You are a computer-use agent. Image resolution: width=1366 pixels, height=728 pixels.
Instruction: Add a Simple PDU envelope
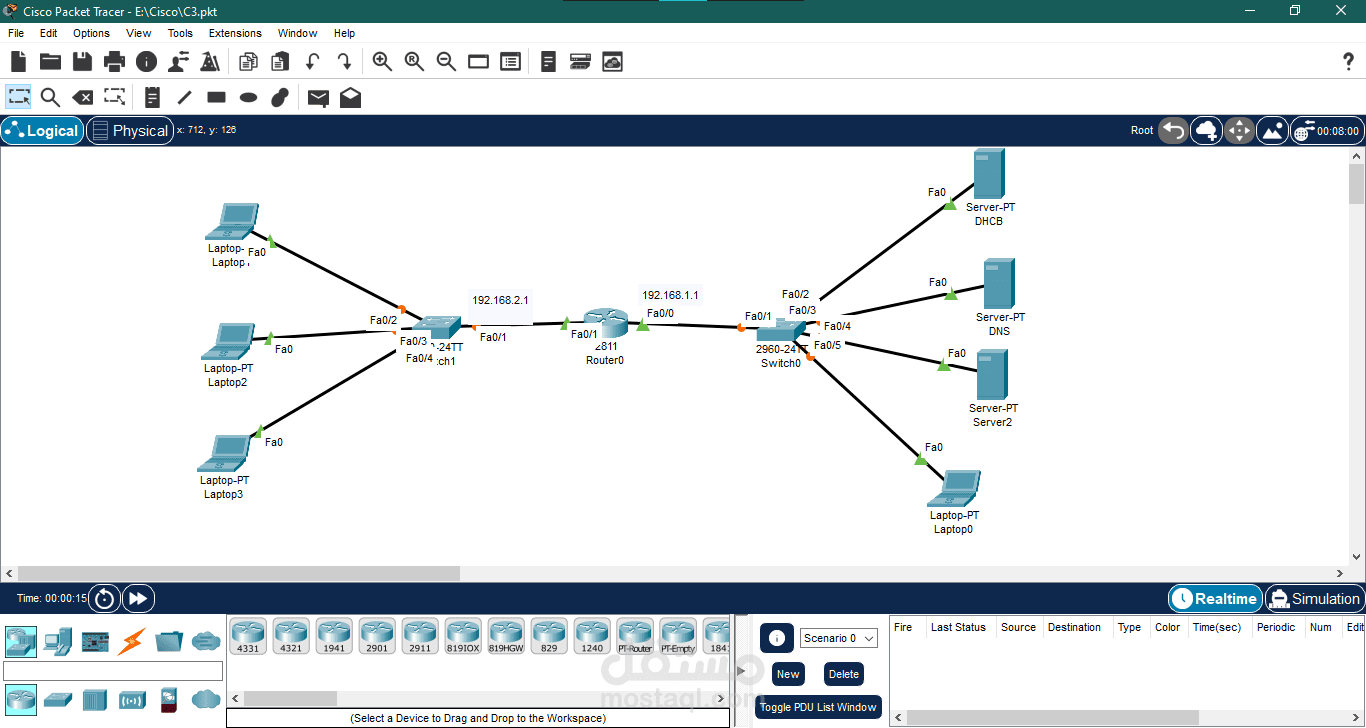318,97
